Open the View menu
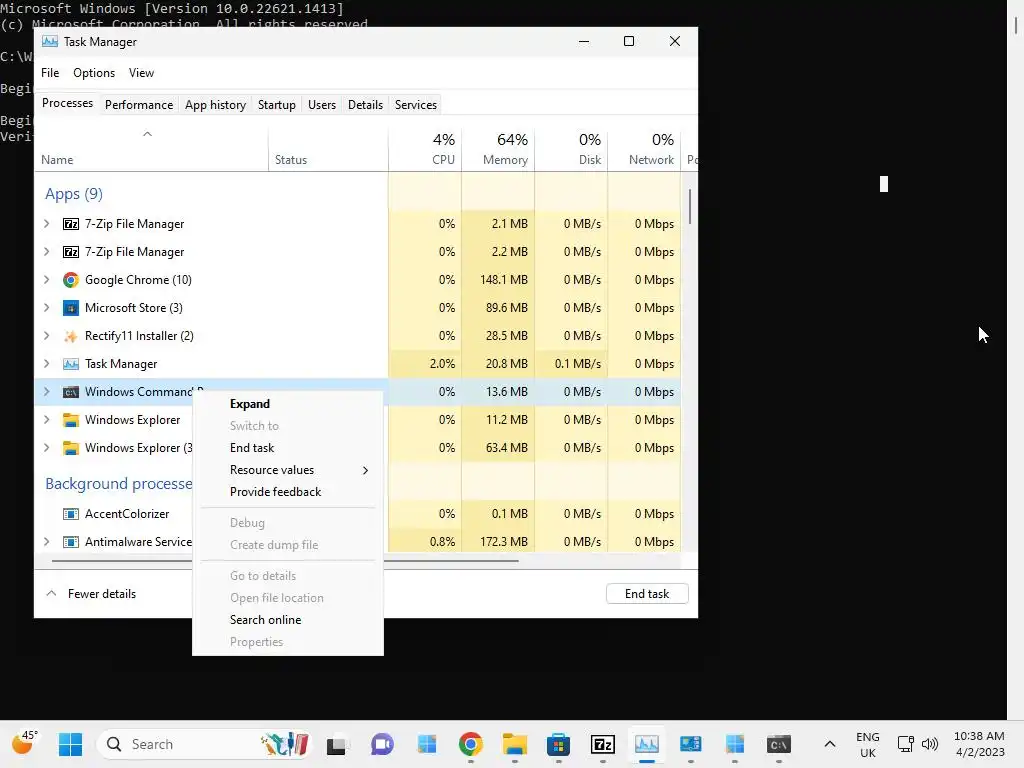This screenshot has width=1024, height=768. pos(141,73)
